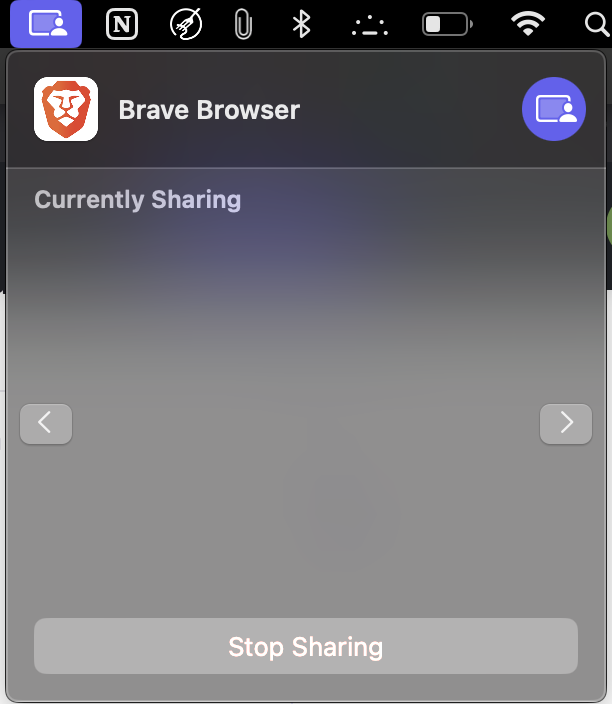Toggle the round purple screen share button
Viewport: 612px width, 704px height.
click(x=554, y=109)
